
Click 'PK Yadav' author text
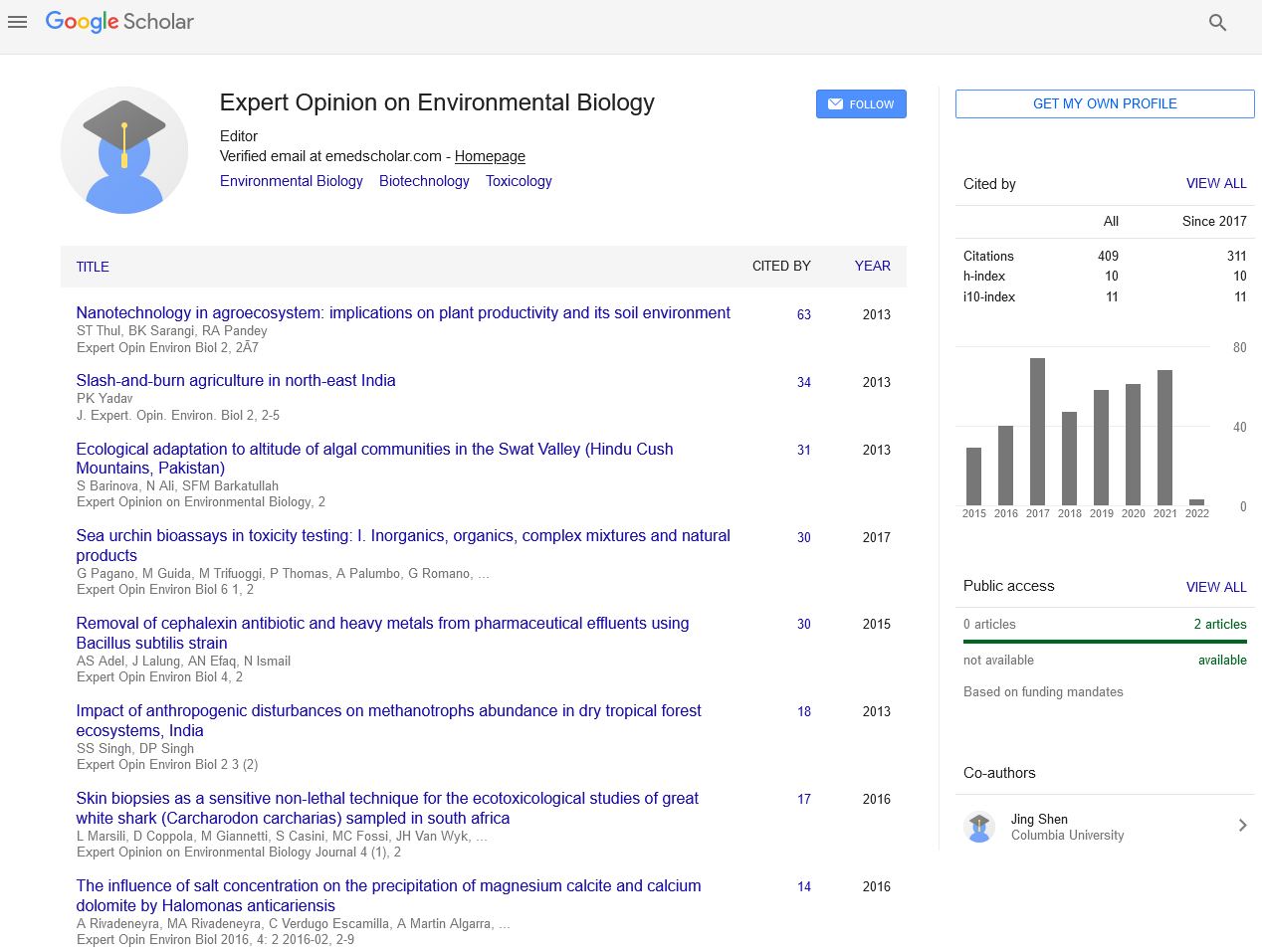click(x=105, y=398)
